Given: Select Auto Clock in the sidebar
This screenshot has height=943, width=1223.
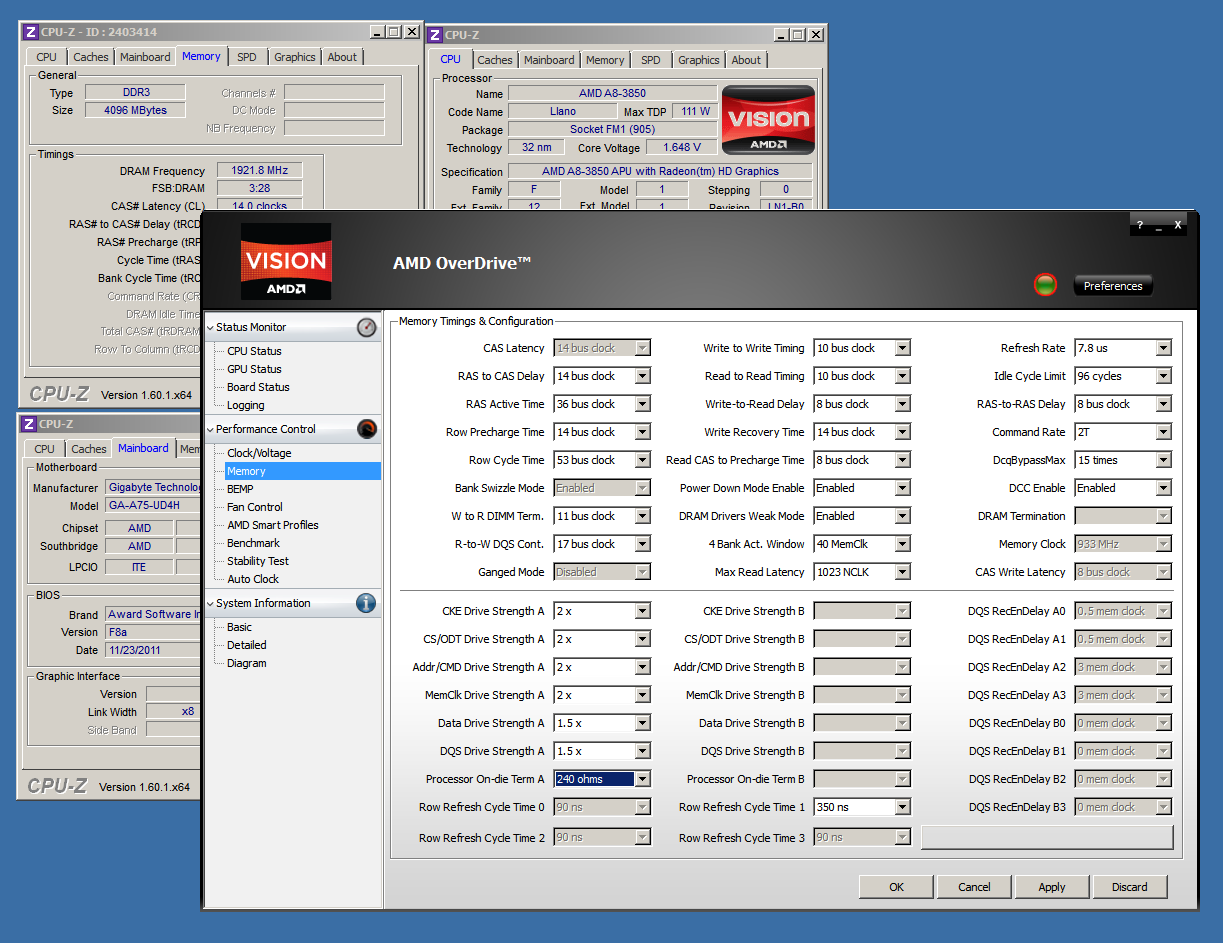Looking at the screenshot, I should point(253,579).
